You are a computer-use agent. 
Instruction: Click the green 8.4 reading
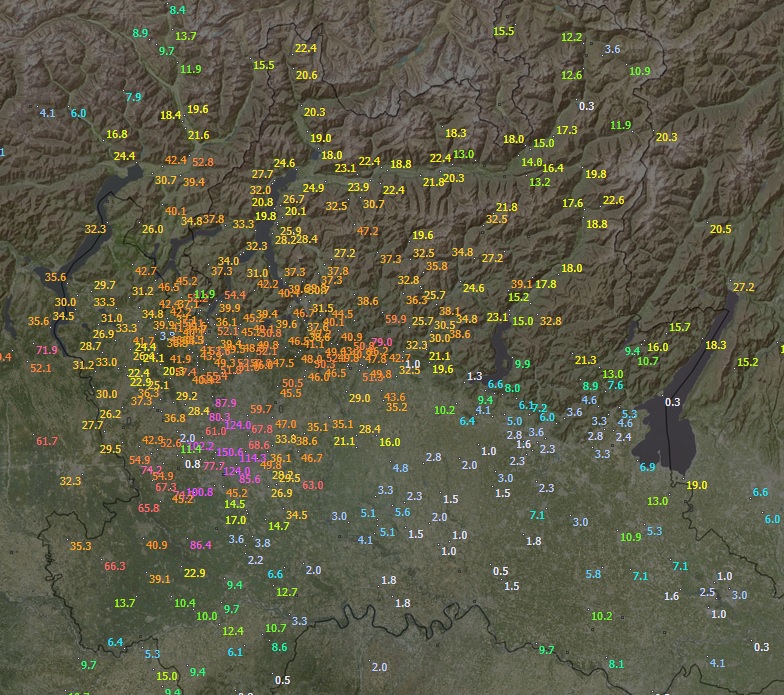[x=177, y=10]
